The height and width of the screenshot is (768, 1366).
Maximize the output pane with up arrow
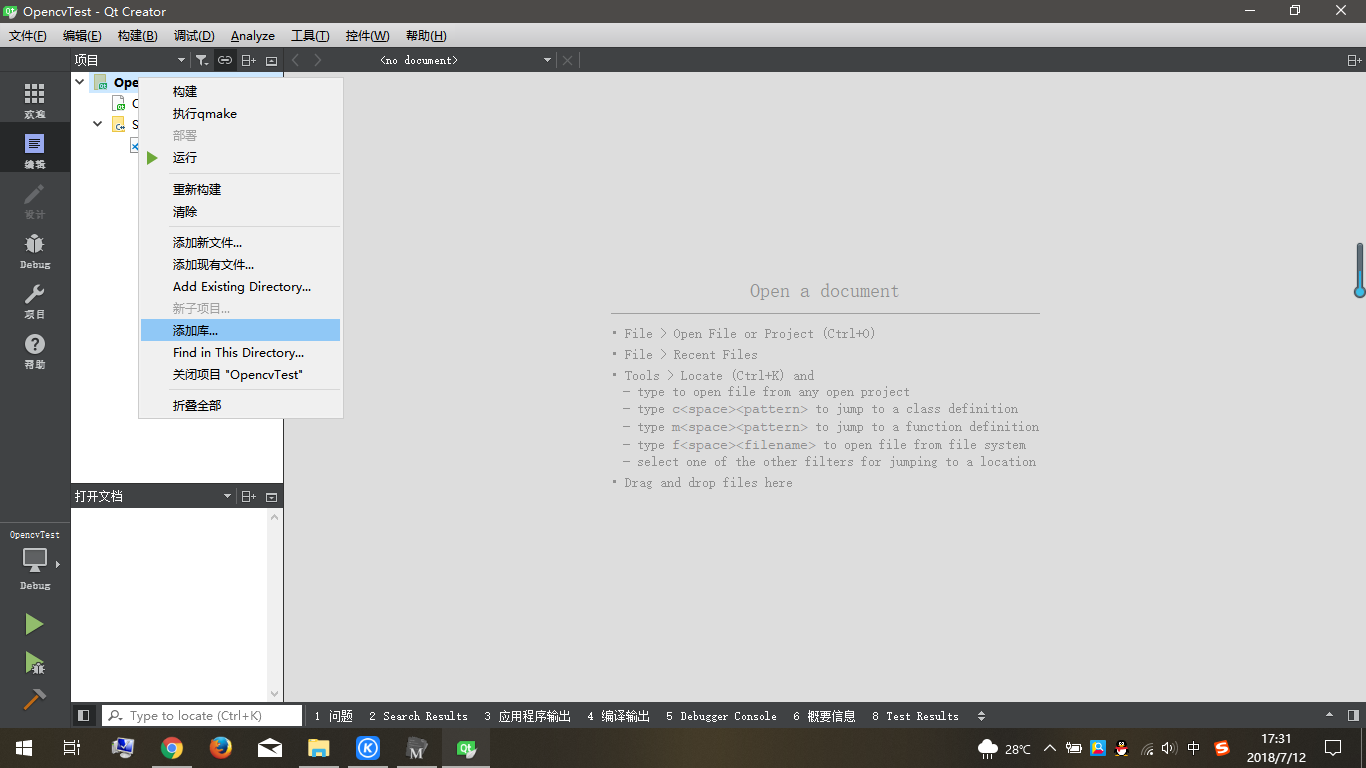coord(1329,716)
